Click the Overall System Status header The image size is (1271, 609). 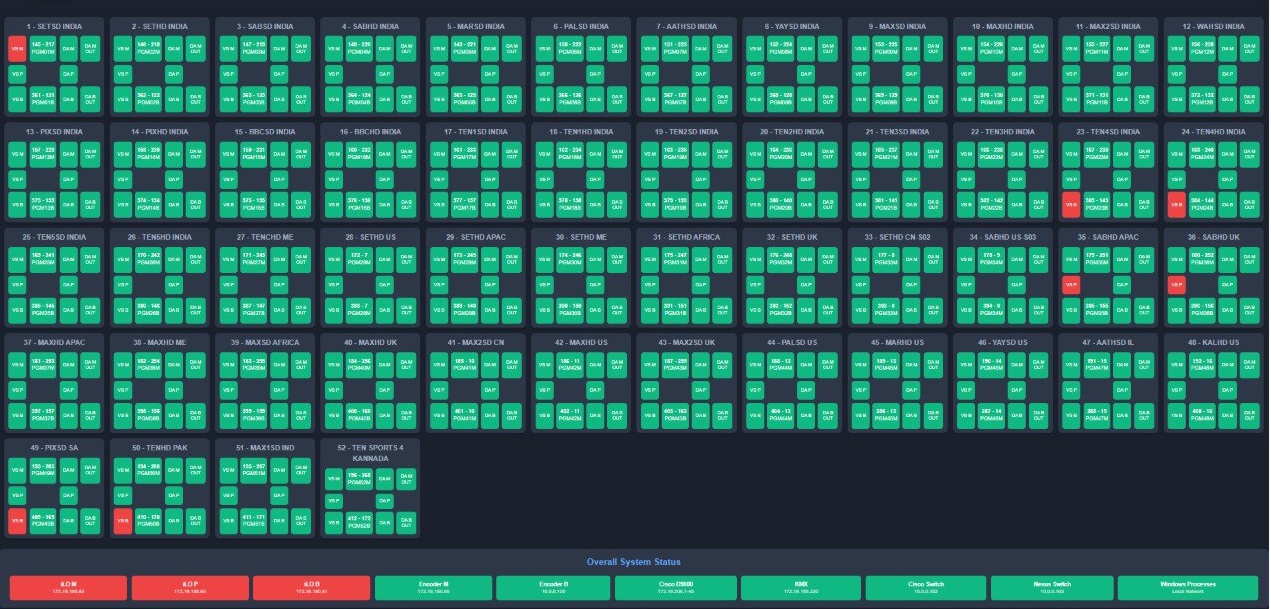click(x=634, y=562)
